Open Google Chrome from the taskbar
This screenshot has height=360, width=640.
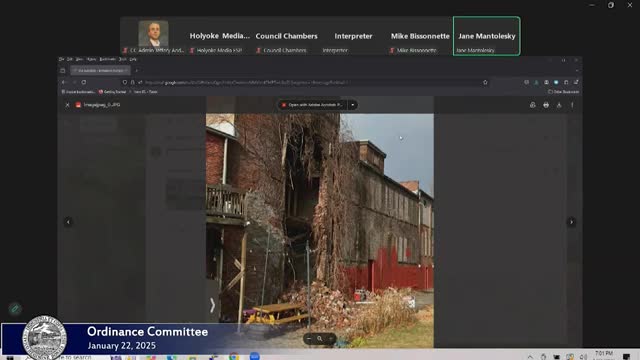pos(234,357)
